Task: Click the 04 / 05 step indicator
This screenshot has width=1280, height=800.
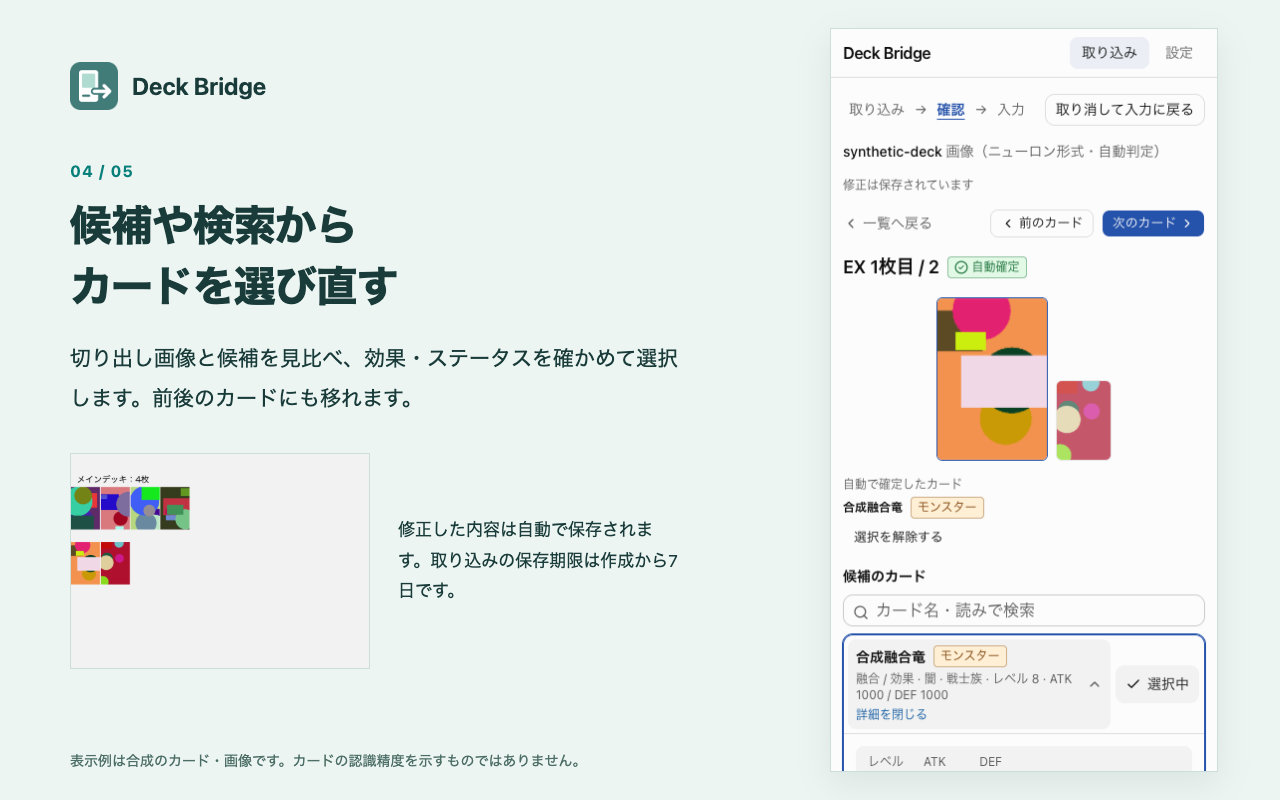Action: [x=102, y=171]
